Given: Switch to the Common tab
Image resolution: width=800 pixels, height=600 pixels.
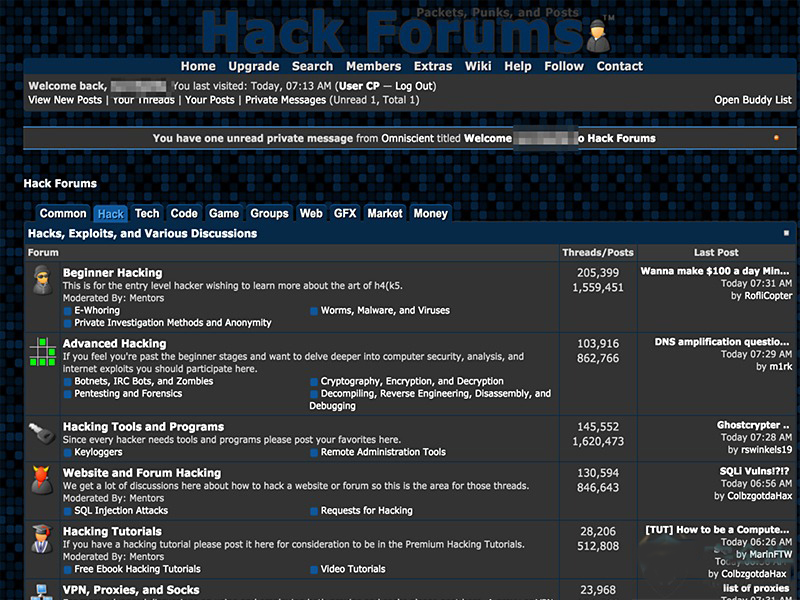Looking at the screenshot, I should point(63,213).
